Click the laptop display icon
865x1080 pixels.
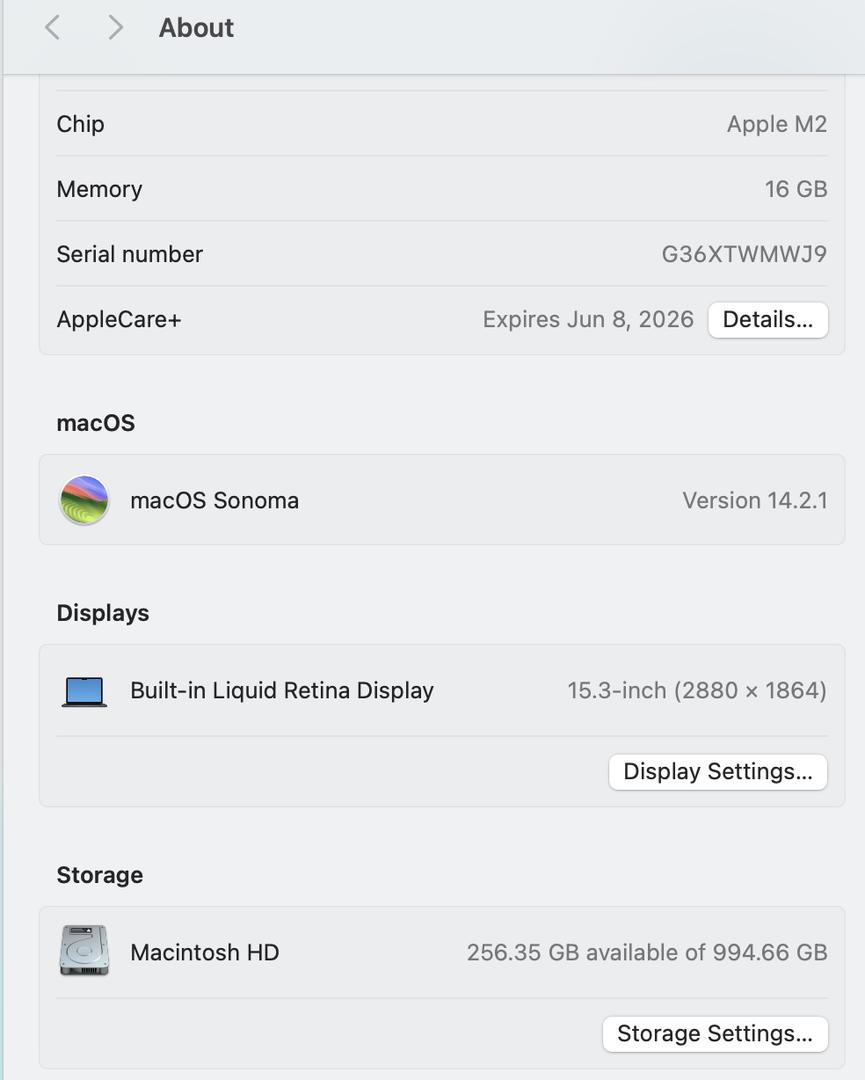point(84,691)
